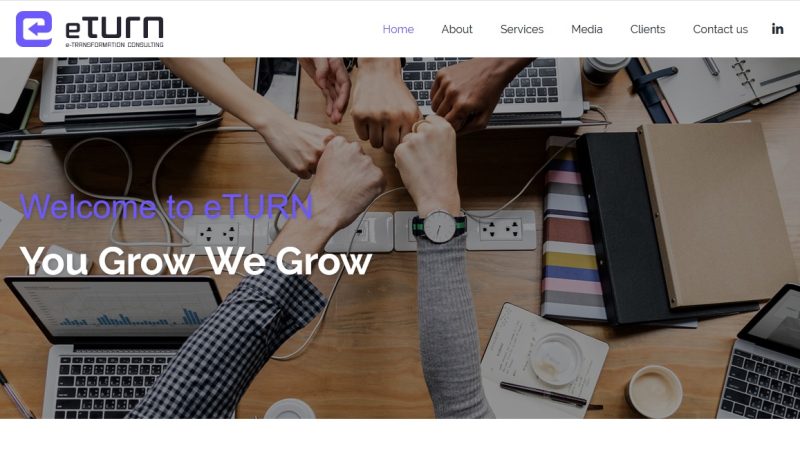
Task: Open the Services menu item
Action: tap(521, 29)
